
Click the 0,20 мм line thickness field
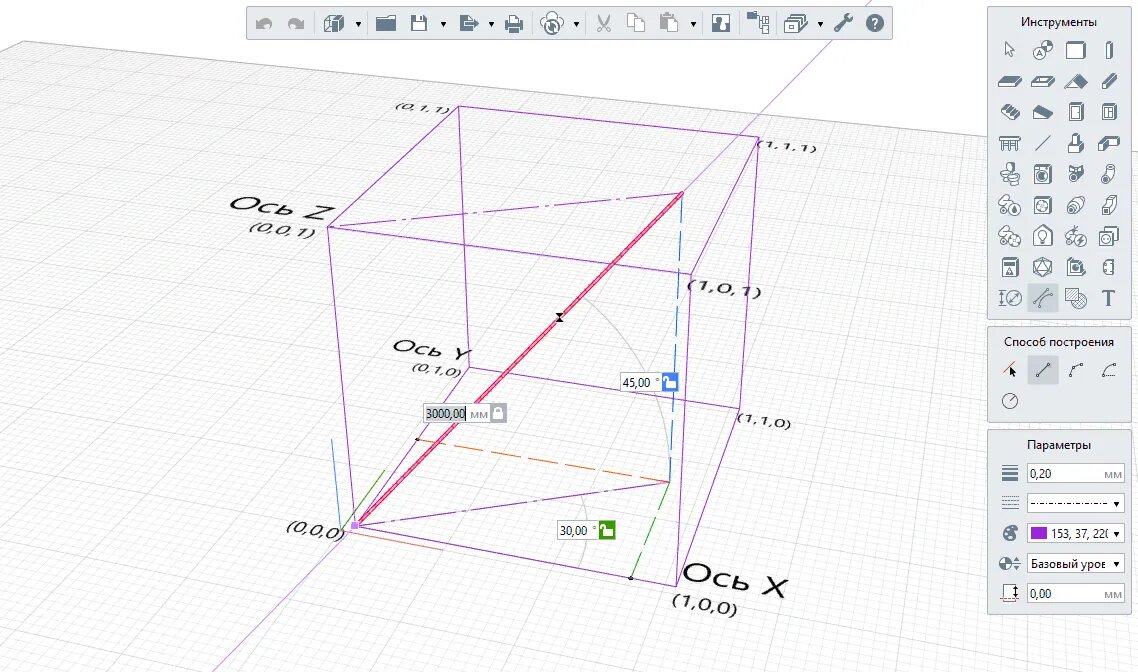pos(1076,473)
